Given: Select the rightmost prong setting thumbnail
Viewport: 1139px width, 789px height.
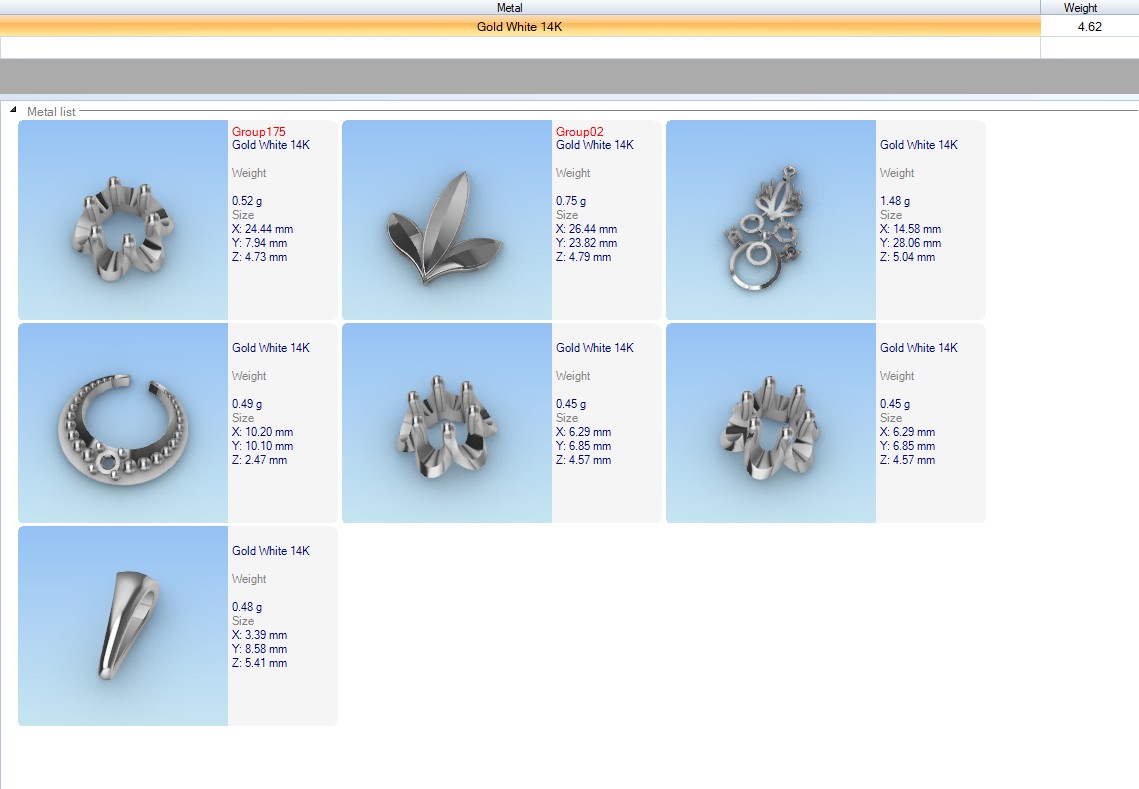Looking at the screenshot, I should click(x=771, y=423).
